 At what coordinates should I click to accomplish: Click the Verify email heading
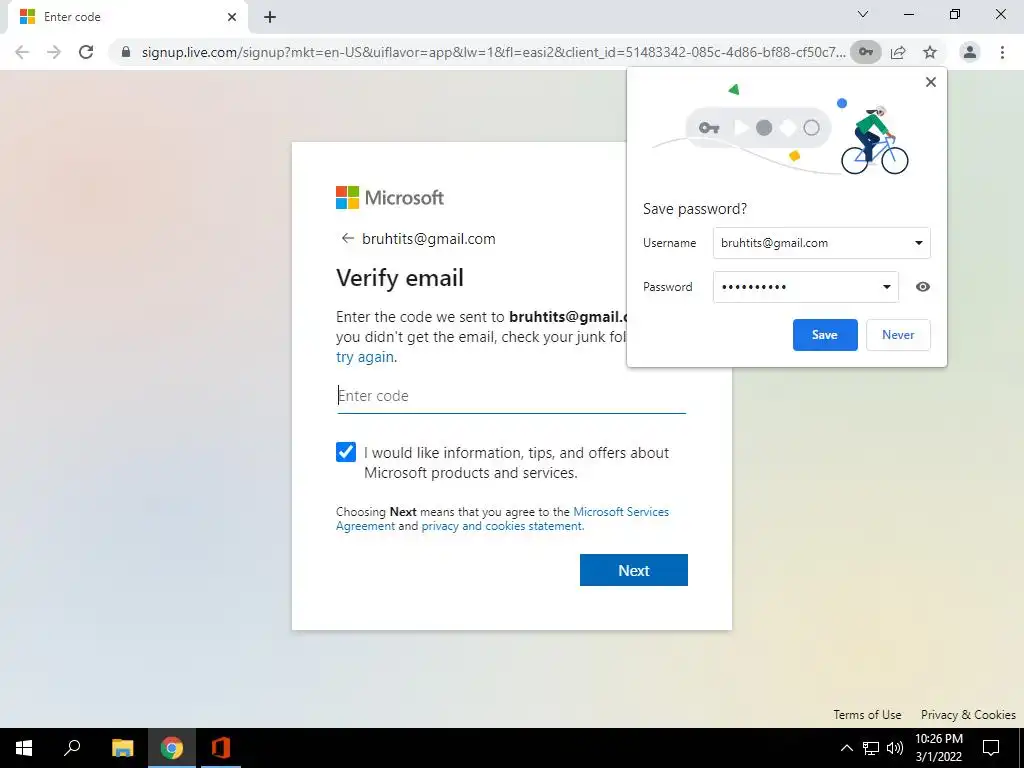click(x=400, y=278)
